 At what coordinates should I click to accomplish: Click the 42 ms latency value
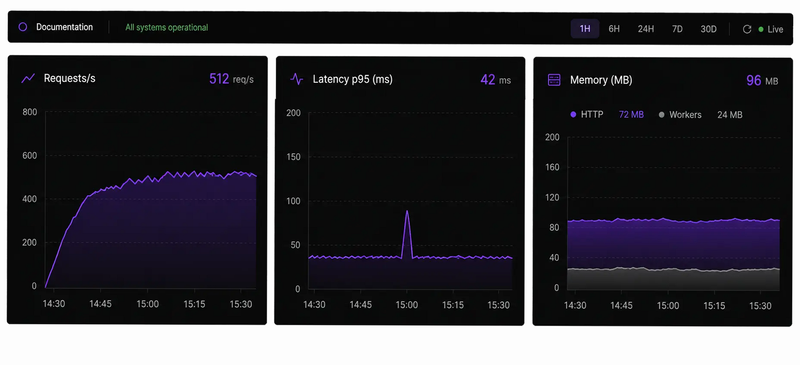tap(495, 80)
